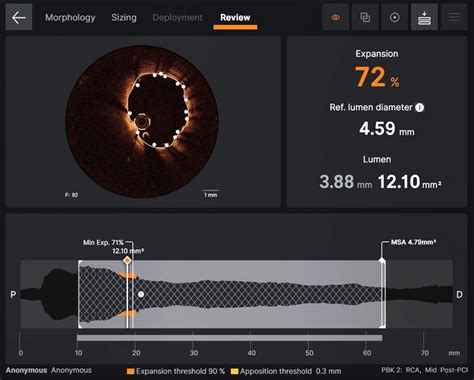Open the Sizing tab
This screenshot has width=474, height=380.
[124, 17]
